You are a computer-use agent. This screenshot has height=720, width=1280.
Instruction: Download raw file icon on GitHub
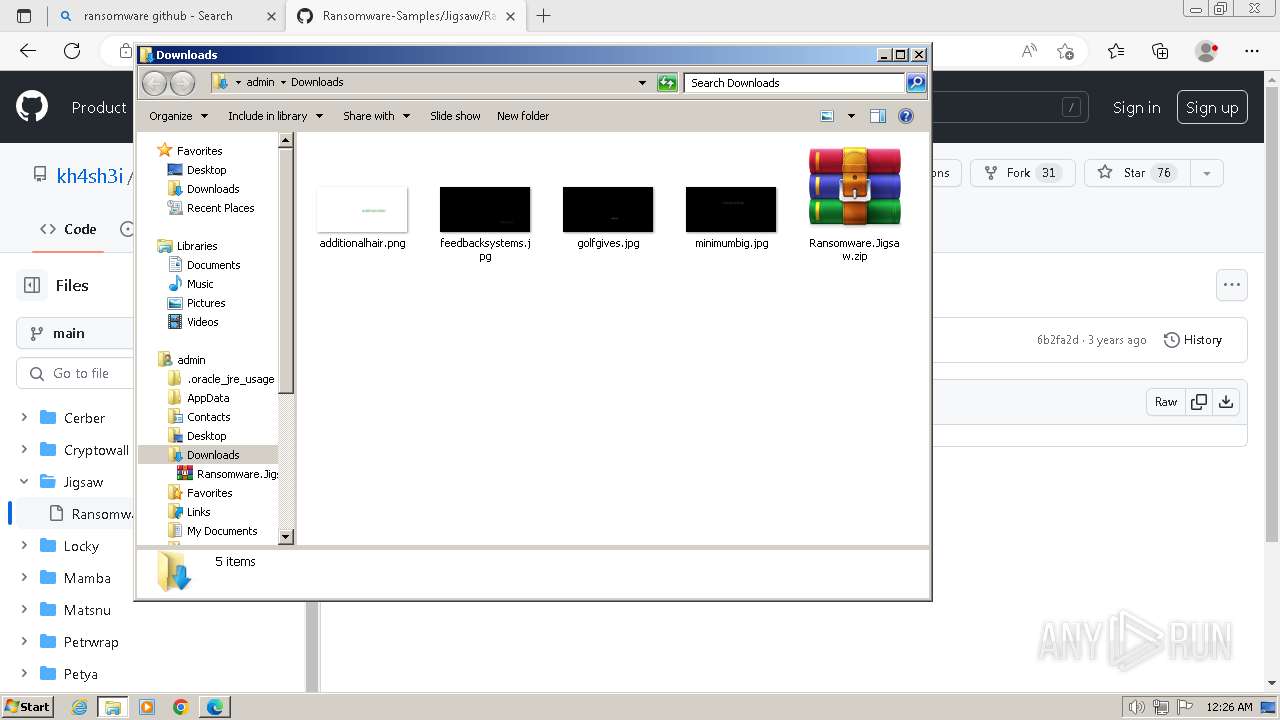tap(1226, 402)
